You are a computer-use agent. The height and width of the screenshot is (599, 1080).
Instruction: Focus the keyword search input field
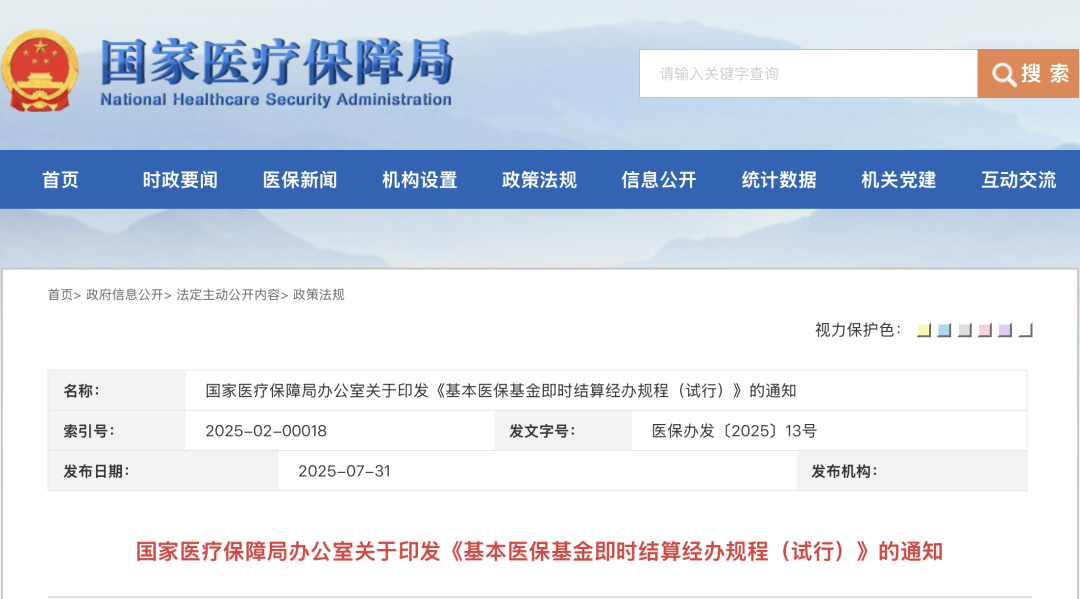click(x=808, y=74)
